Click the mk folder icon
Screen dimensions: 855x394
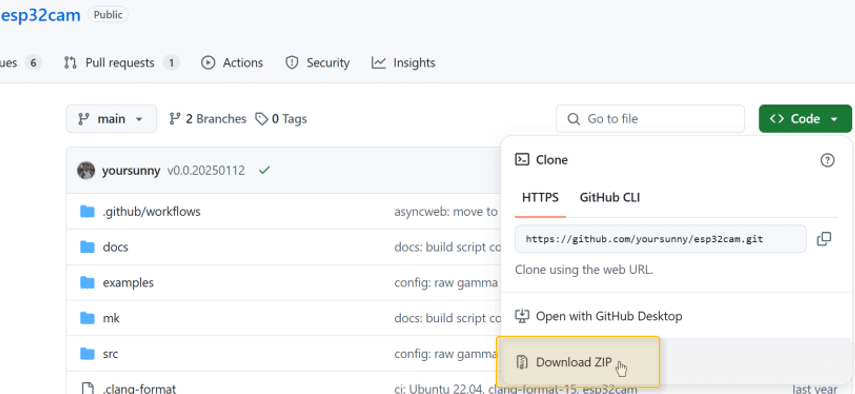[x=87, y=319]
